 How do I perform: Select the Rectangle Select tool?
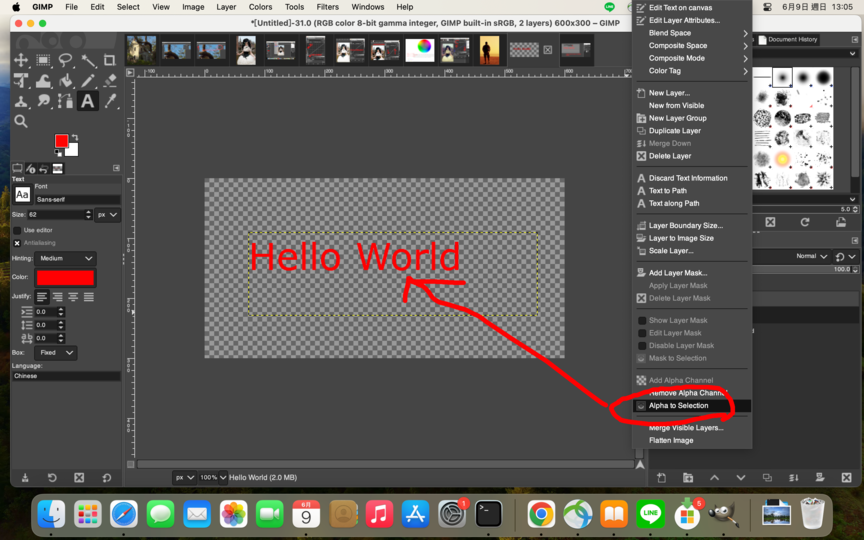[43, 61]
